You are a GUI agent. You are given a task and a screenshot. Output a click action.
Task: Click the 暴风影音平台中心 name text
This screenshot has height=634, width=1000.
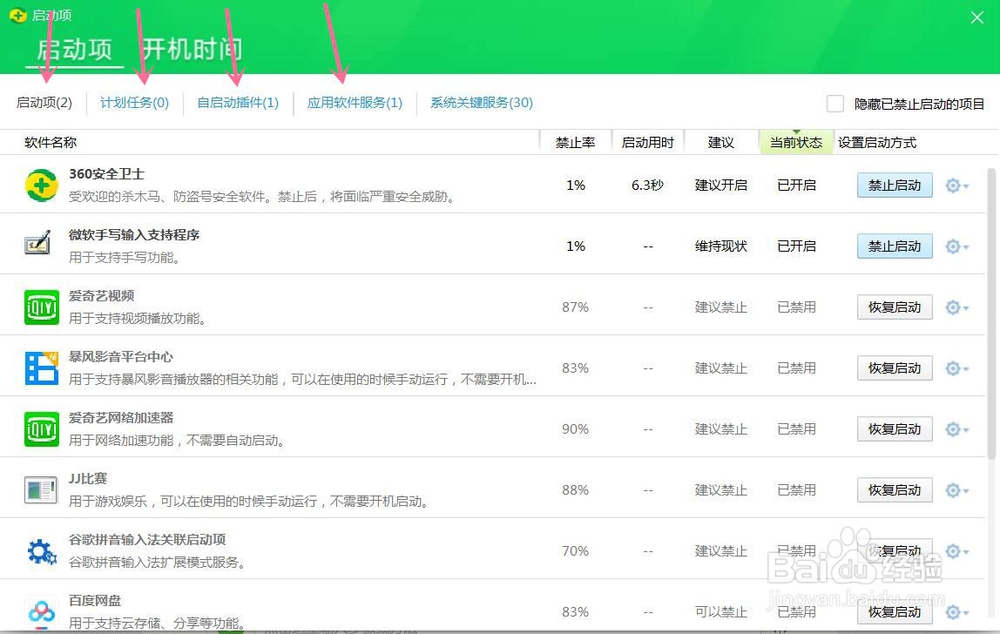tap(121, 357)
